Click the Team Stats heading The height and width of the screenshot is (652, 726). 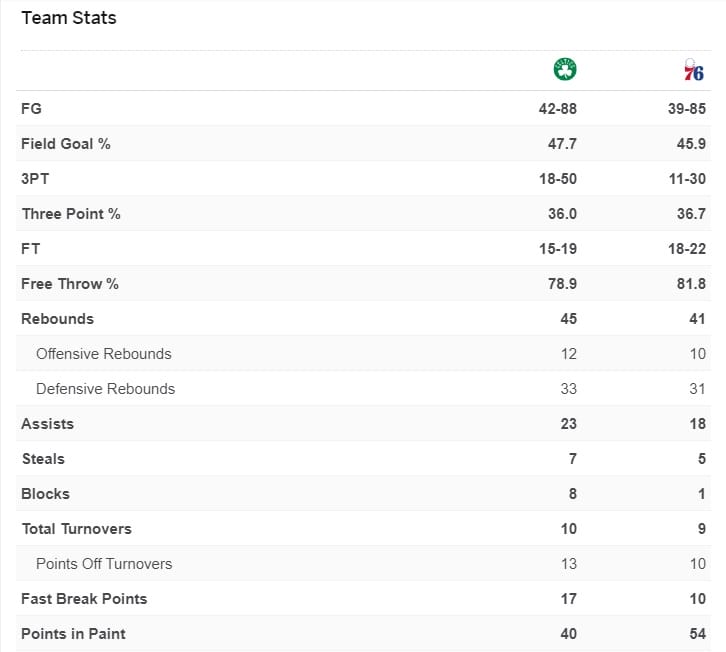(68, 18)
